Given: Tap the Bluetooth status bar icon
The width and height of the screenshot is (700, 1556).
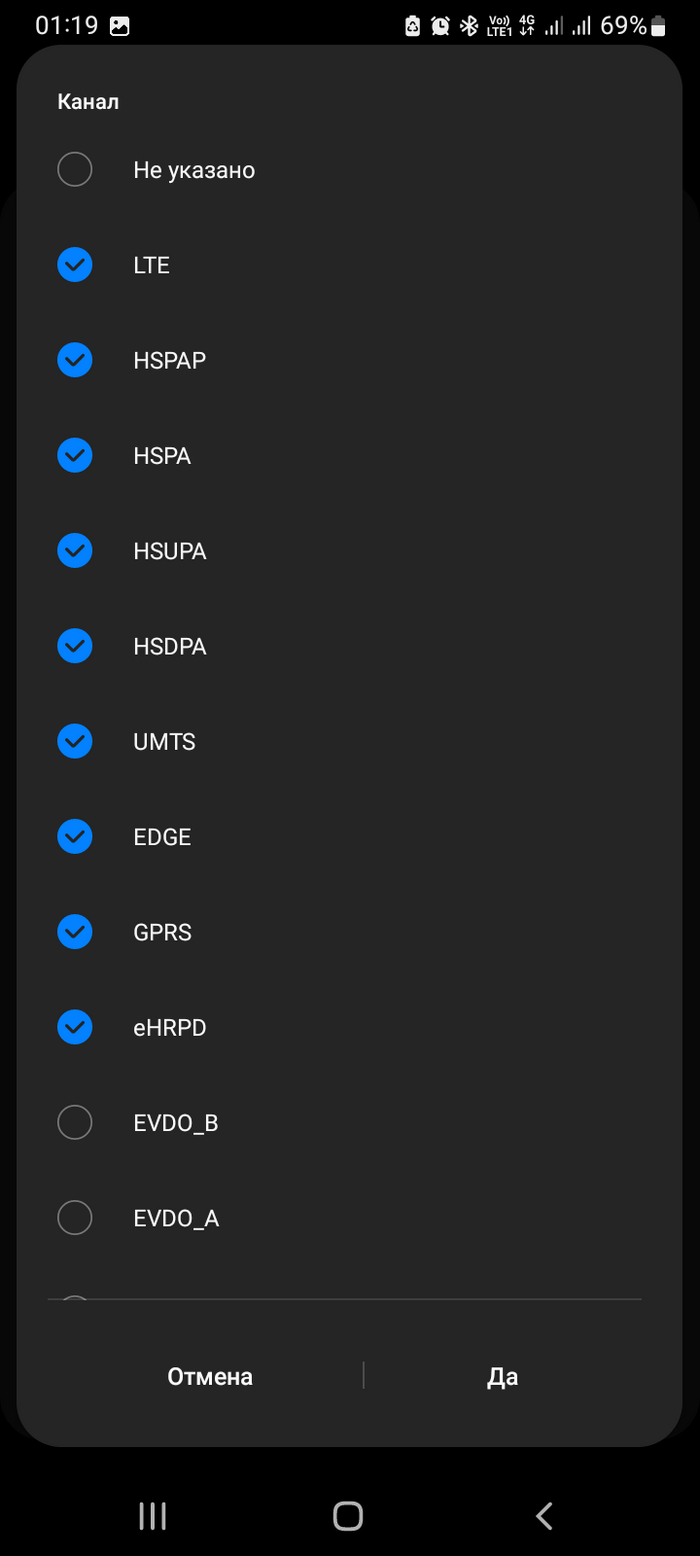Looking at the screenshot, I should pos(468,27).
